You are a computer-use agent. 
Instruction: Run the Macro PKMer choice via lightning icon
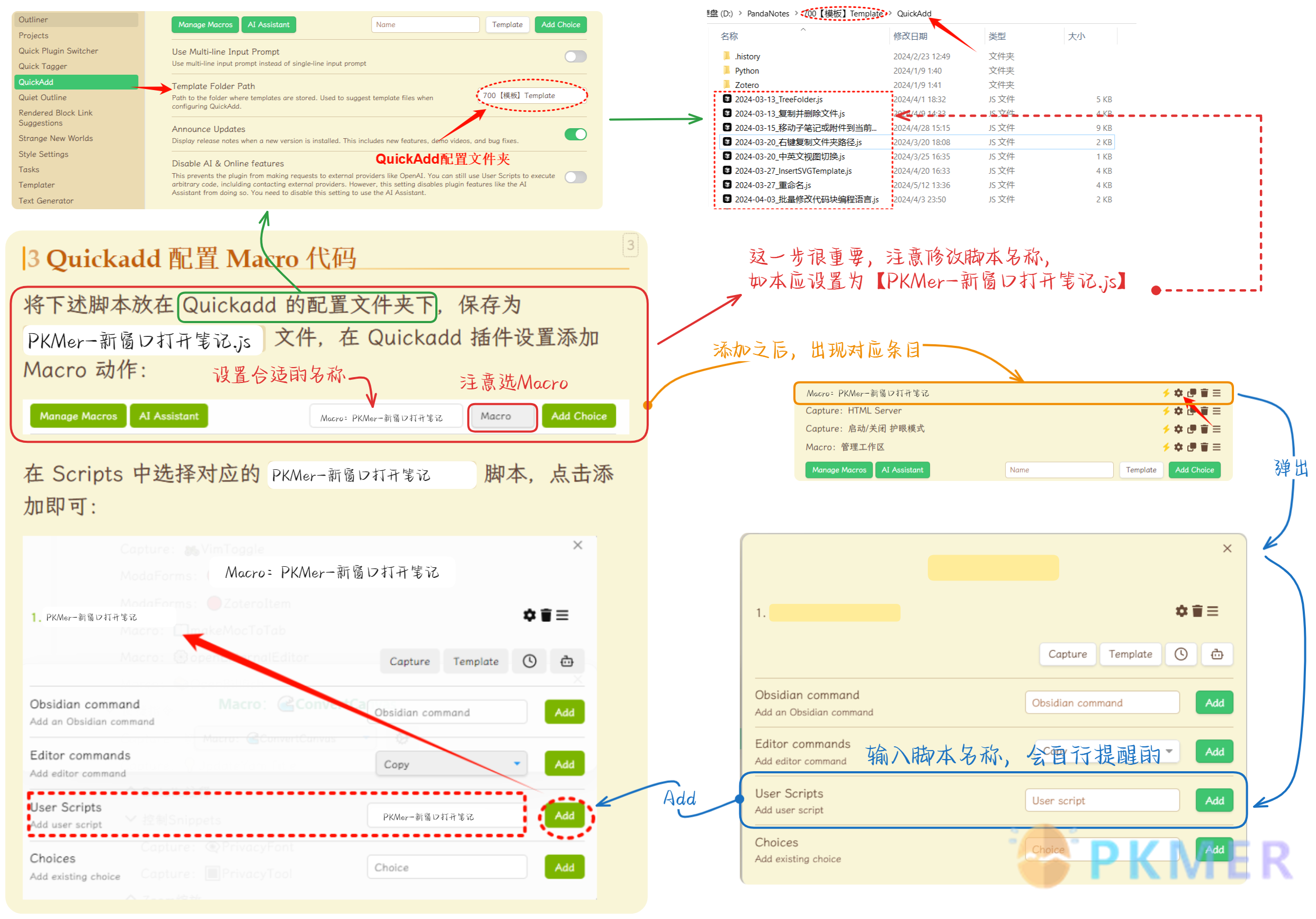(1166, 392)
